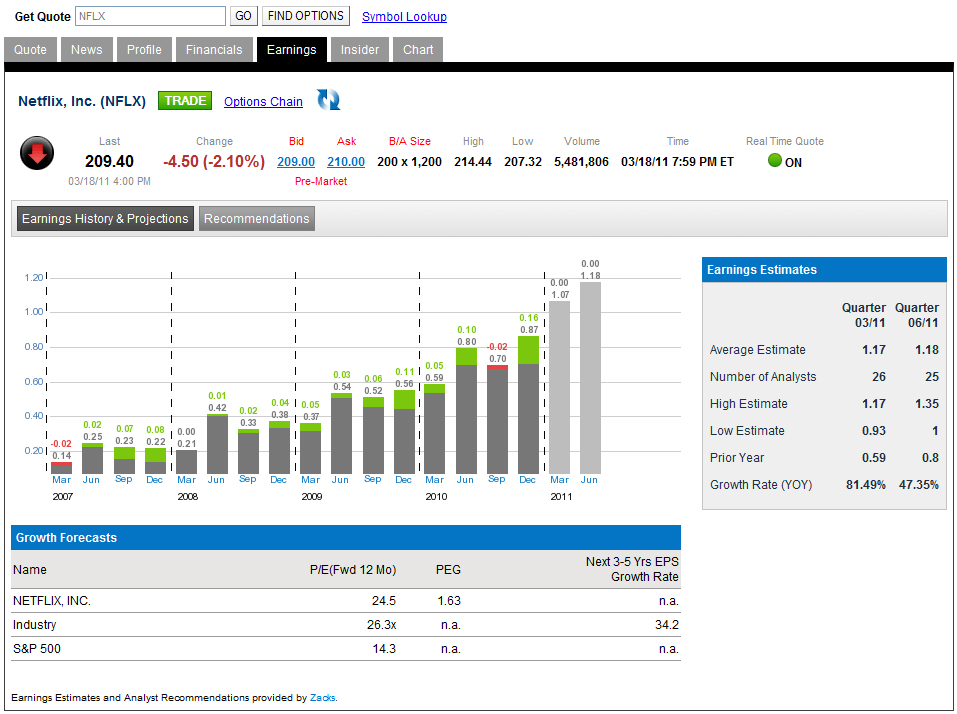Open the Insider tab
Viewport: 957px width, 714px height.
pyautogui.click(x=360, y=49)
